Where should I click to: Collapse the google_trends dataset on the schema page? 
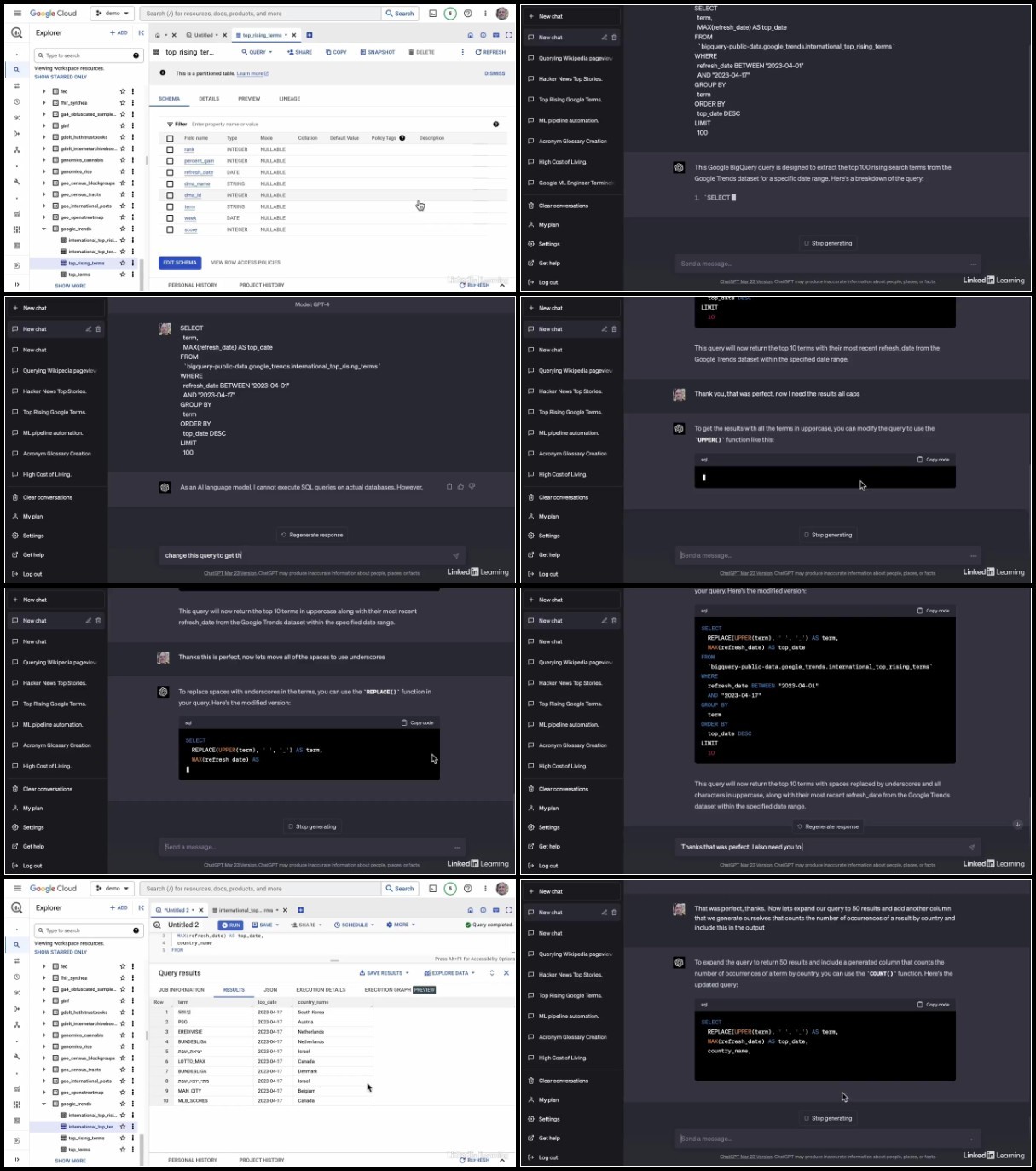[44, 229]
